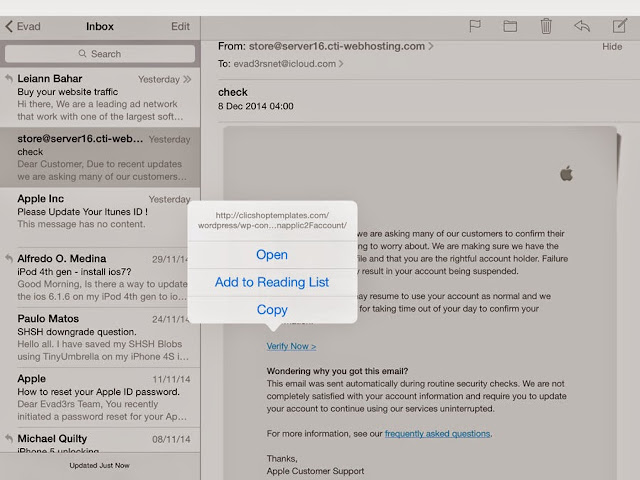The image size is (640, 480).
Task: Tap replied arrow beside Michael Quilty
Action: click(9, 438)
